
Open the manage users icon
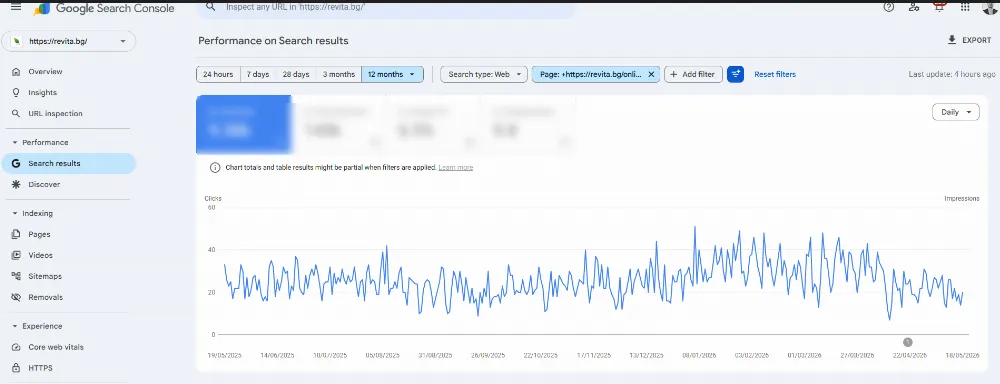pos(914,7)
